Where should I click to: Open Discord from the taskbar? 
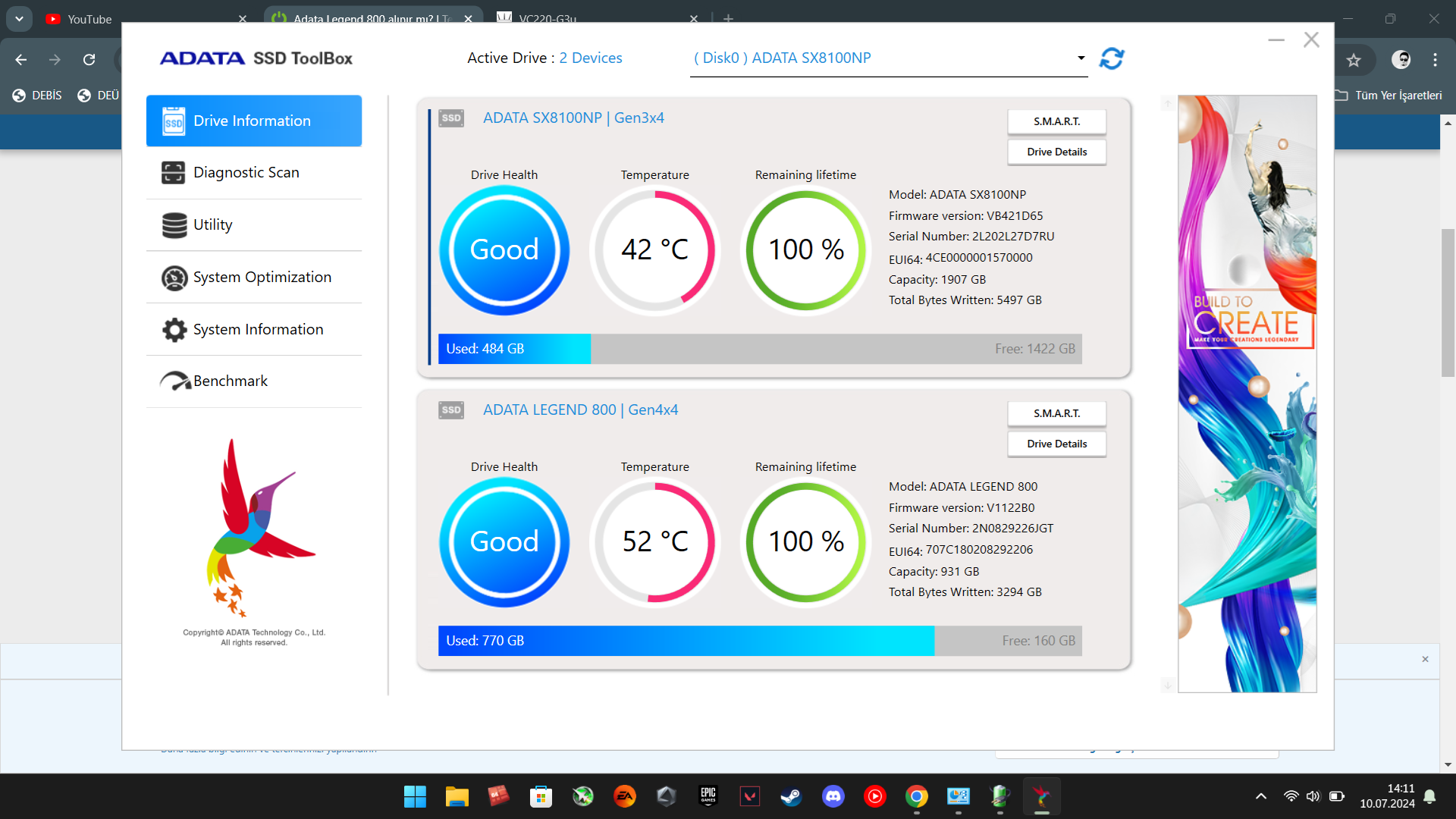833,796
